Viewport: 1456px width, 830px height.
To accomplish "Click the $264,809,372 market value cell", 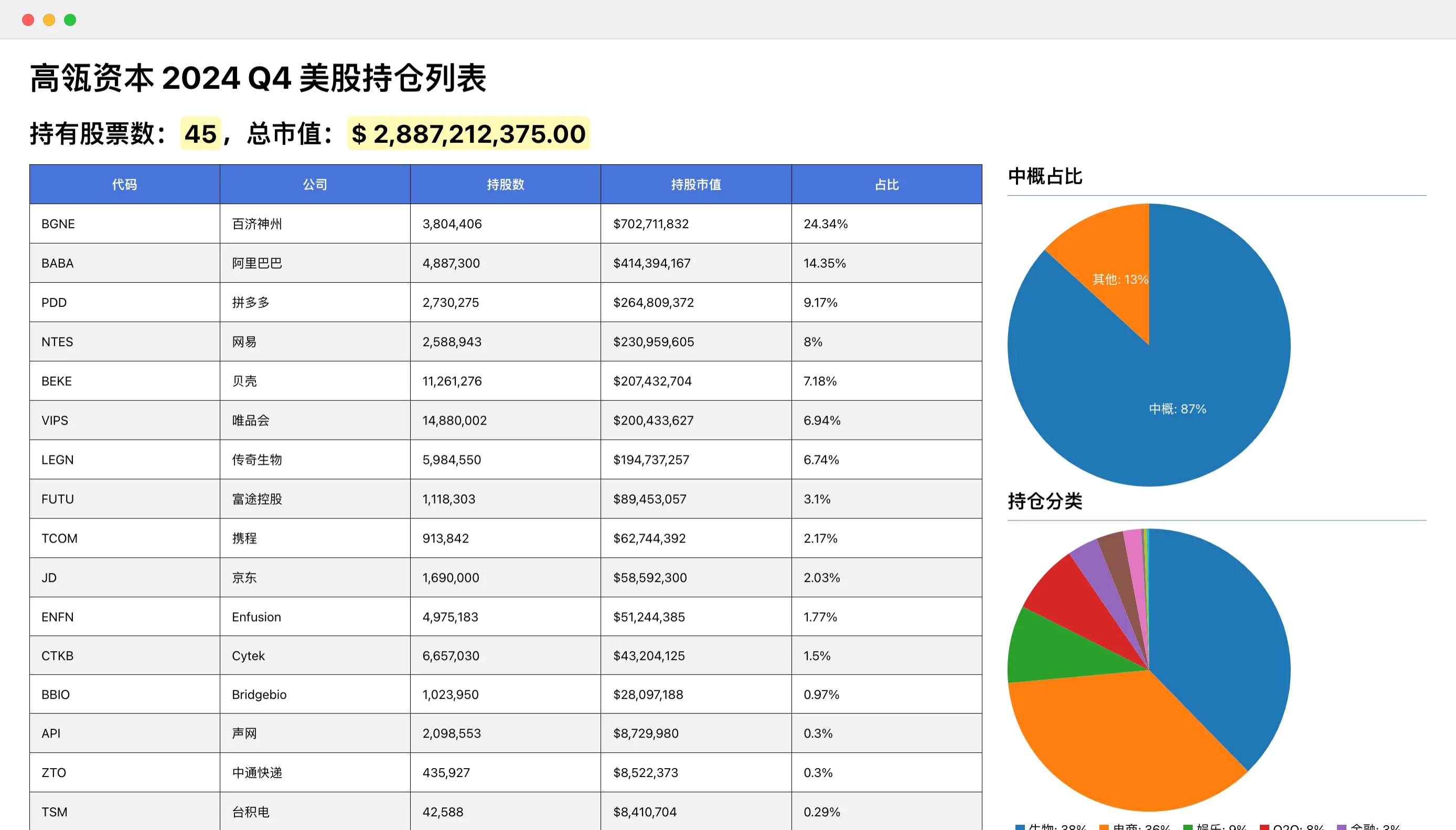I will click(696, 302).
